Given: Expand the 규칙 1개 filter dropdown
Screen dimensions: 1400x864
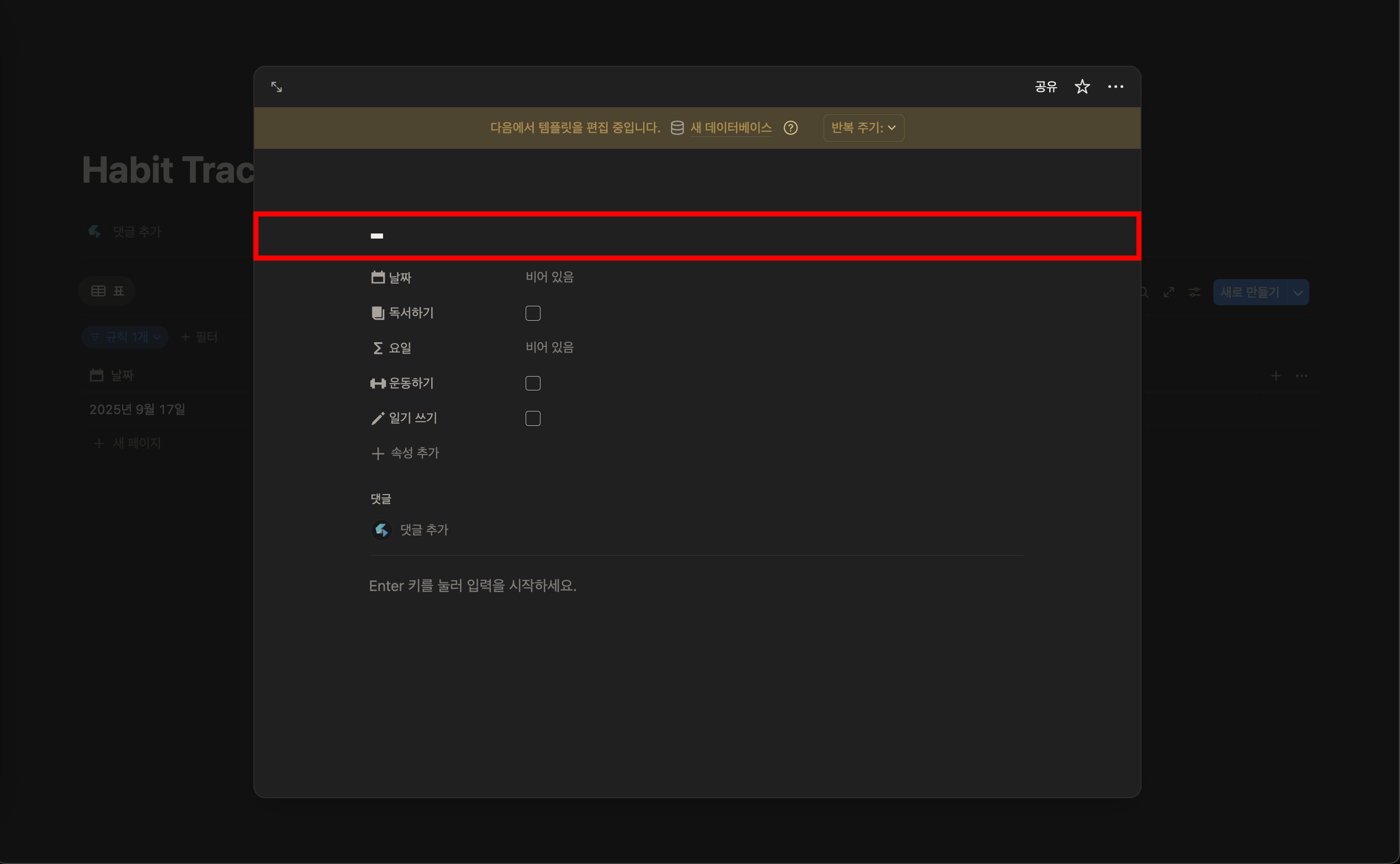Looking at the screenshot, I should [126, 337].
